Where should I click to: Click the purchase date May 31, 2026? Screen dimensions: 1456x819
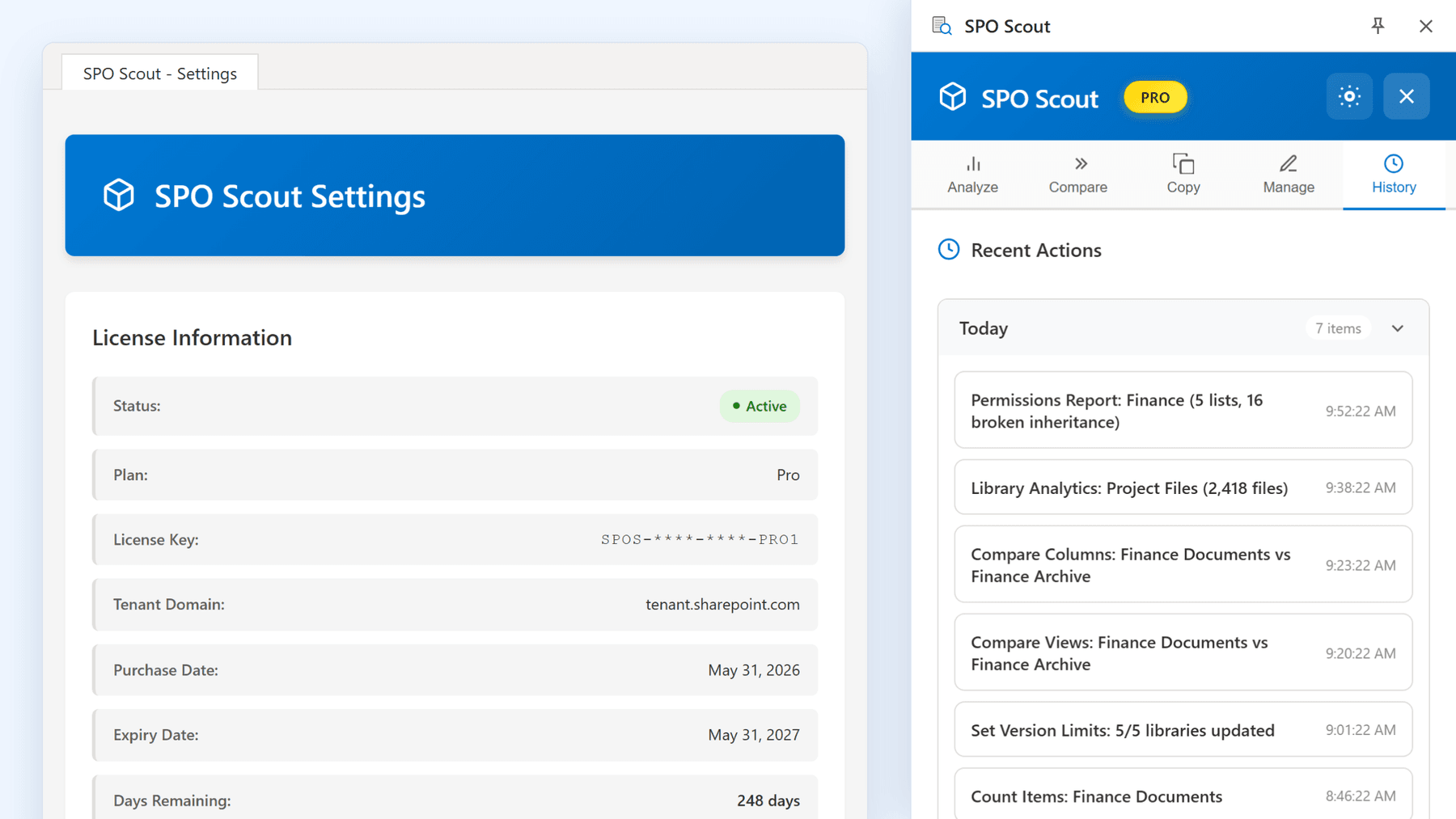tap(754, 670)
